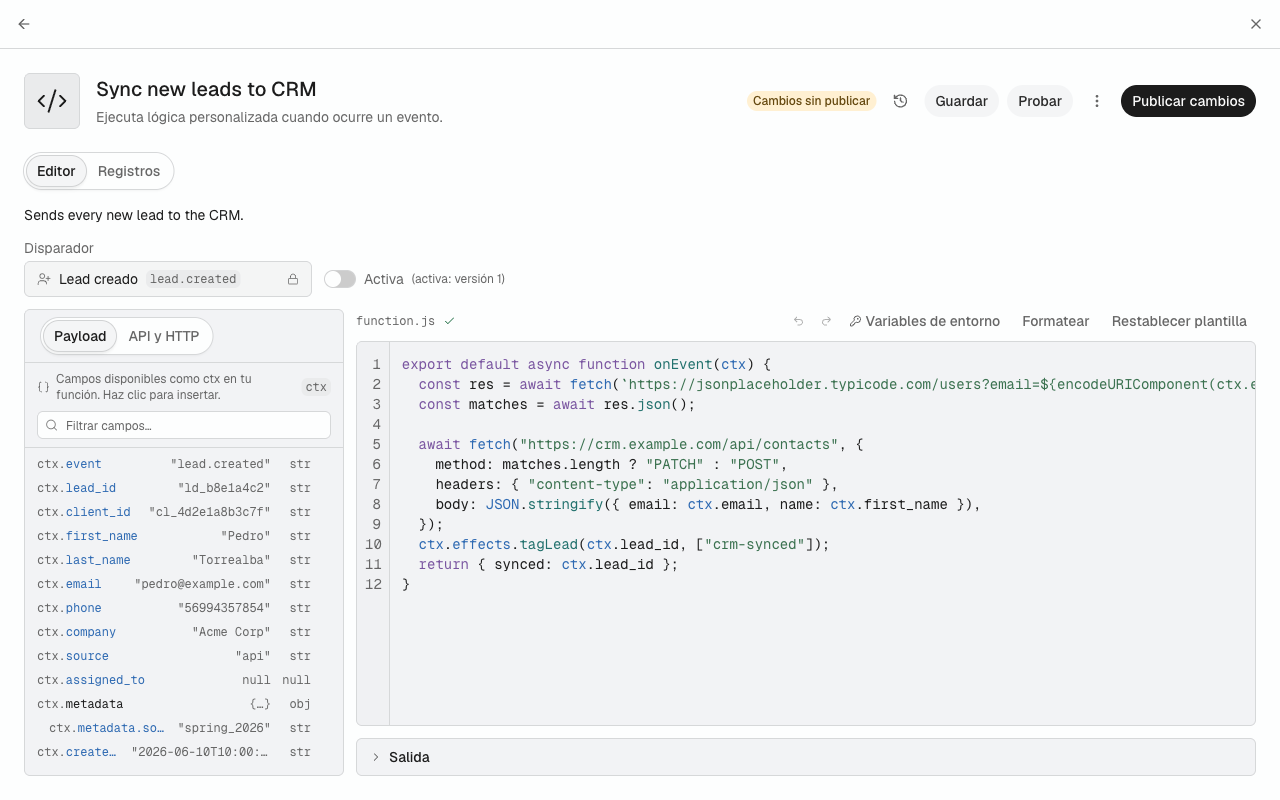Screen dimensions: 1280x800
Task: Click the Sync new leads to CRM title
Action: click(x=206, y=89)
